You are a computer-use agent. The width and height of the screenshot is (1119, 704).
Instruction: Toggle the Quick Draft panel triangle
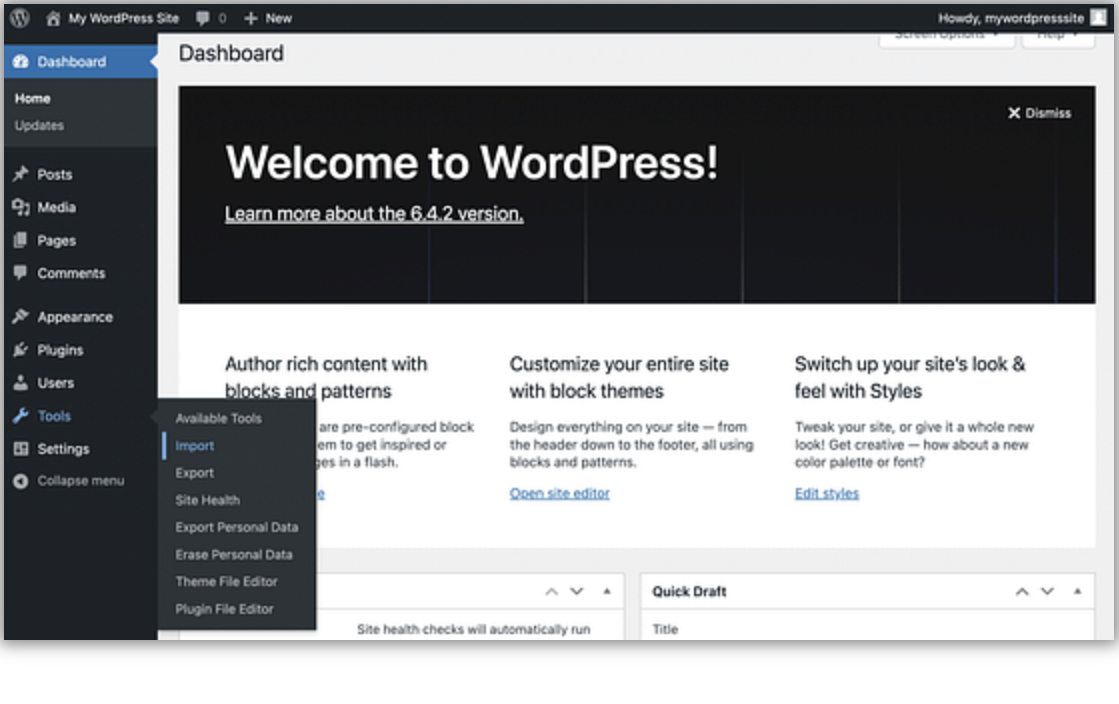(x=1078, y=591)
